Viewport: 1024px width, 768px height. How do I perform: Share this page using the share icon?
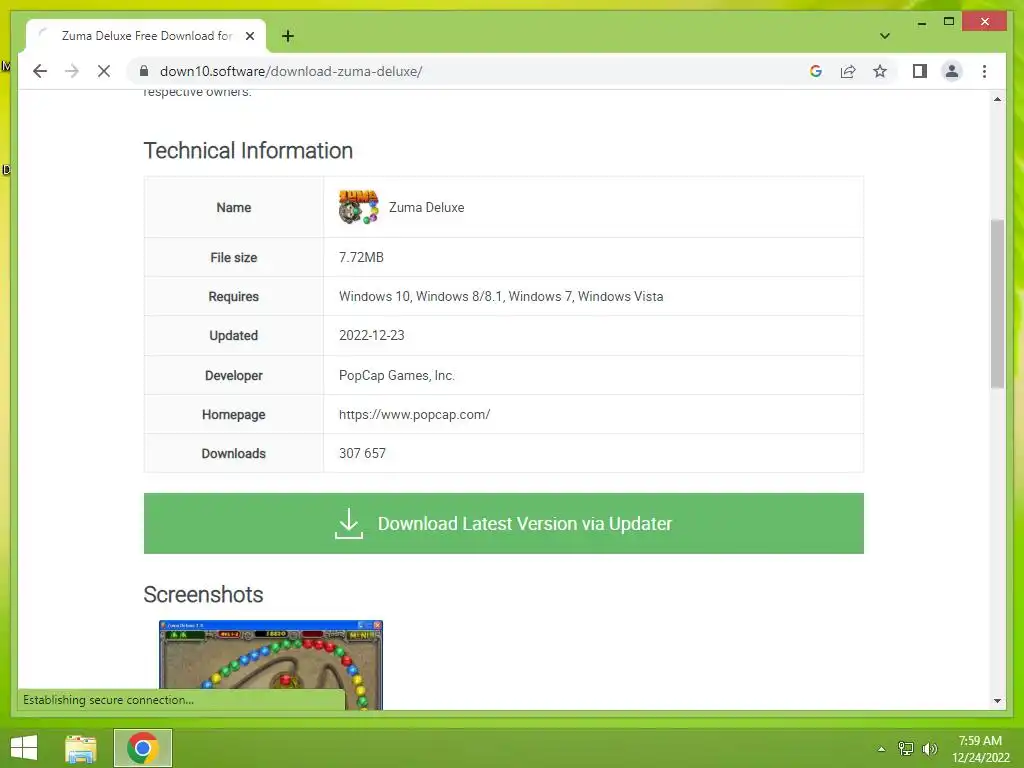[848, 71]
